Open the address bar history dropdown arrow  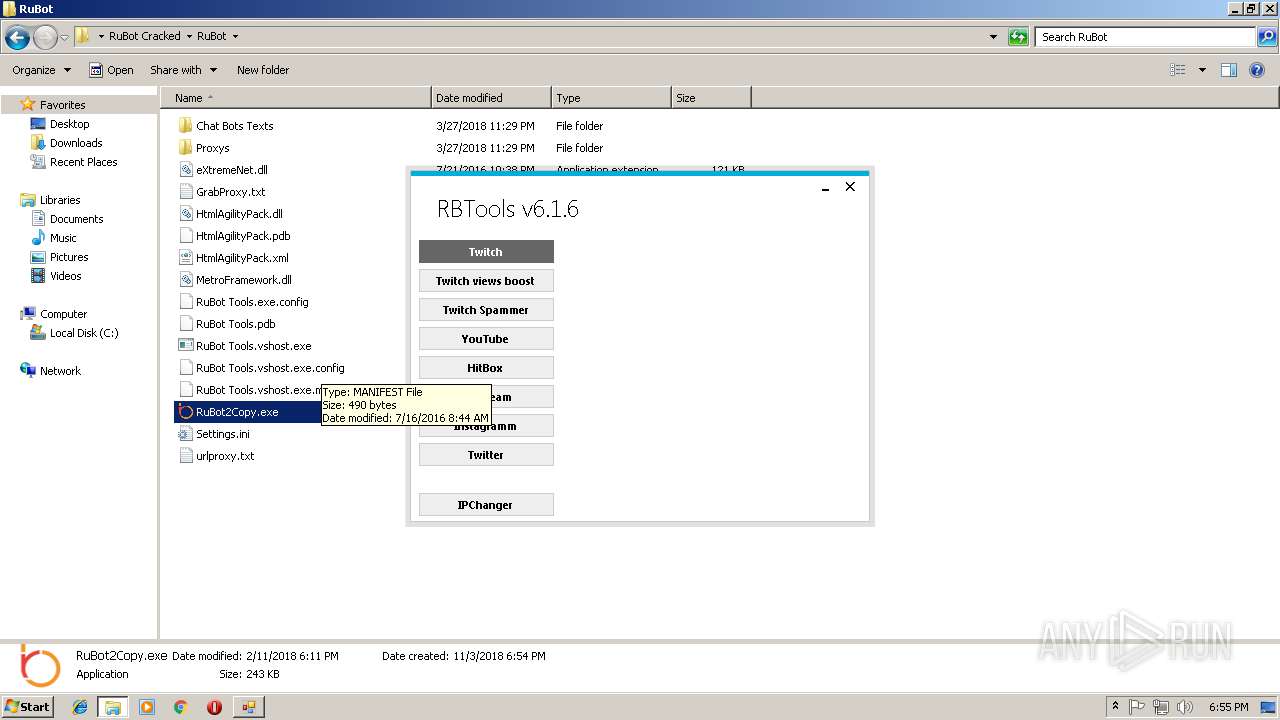[x=993, y=37]
